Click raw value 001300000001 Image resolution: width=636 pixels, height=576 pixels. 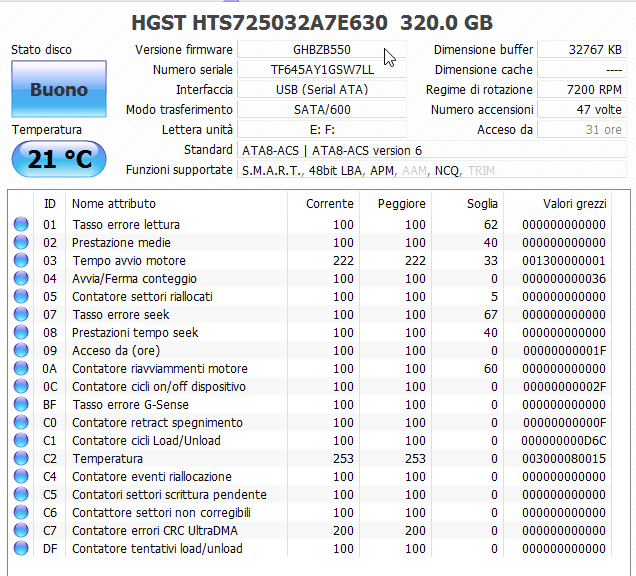coord(564,260)
